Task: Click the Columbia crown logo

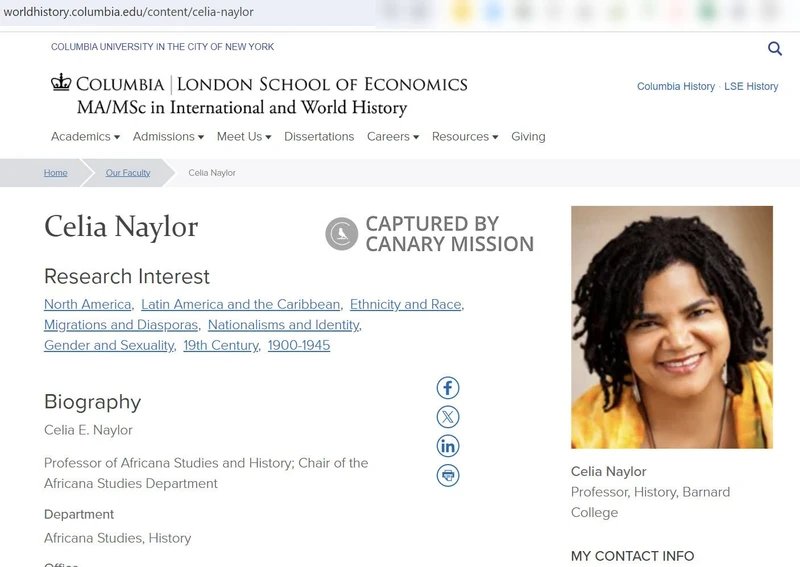Action: [61, 82]
